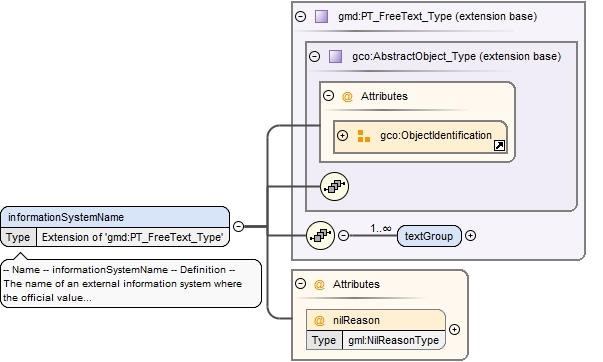Click the sequence compositor icon inside gco:AbstractObject_Type
Image resolution: width=603 pixels, height=362 pixels.
[x=335, y=187]
